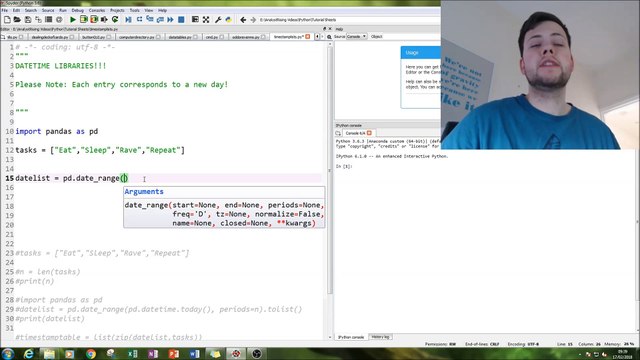This screenshot has width=640, height=360.
Task: Click the editor vertical scrollbar
Action: click(x=330, y=169)
